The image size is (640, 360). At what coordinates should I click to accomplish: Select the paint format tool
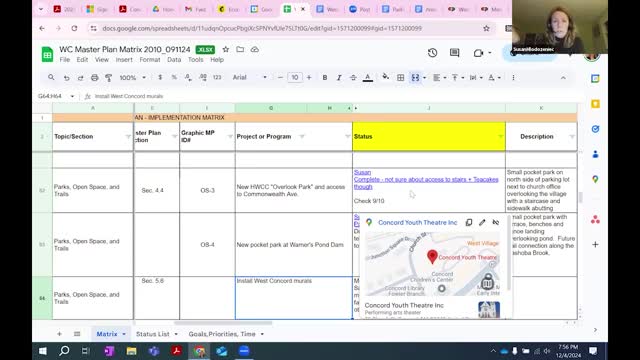(x=109, y=78)
